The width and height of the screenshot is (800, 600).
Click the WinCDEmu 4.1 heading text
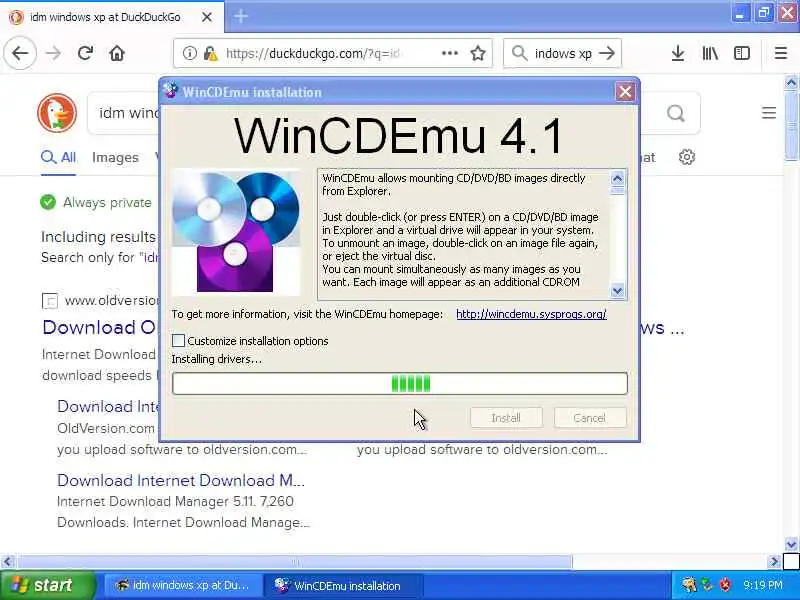click(x=398, y=136)
